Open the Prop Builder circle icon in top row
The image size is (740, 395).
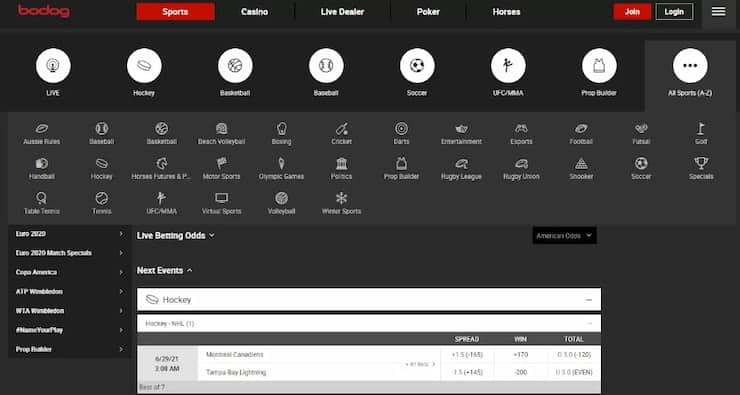[599, 66]
